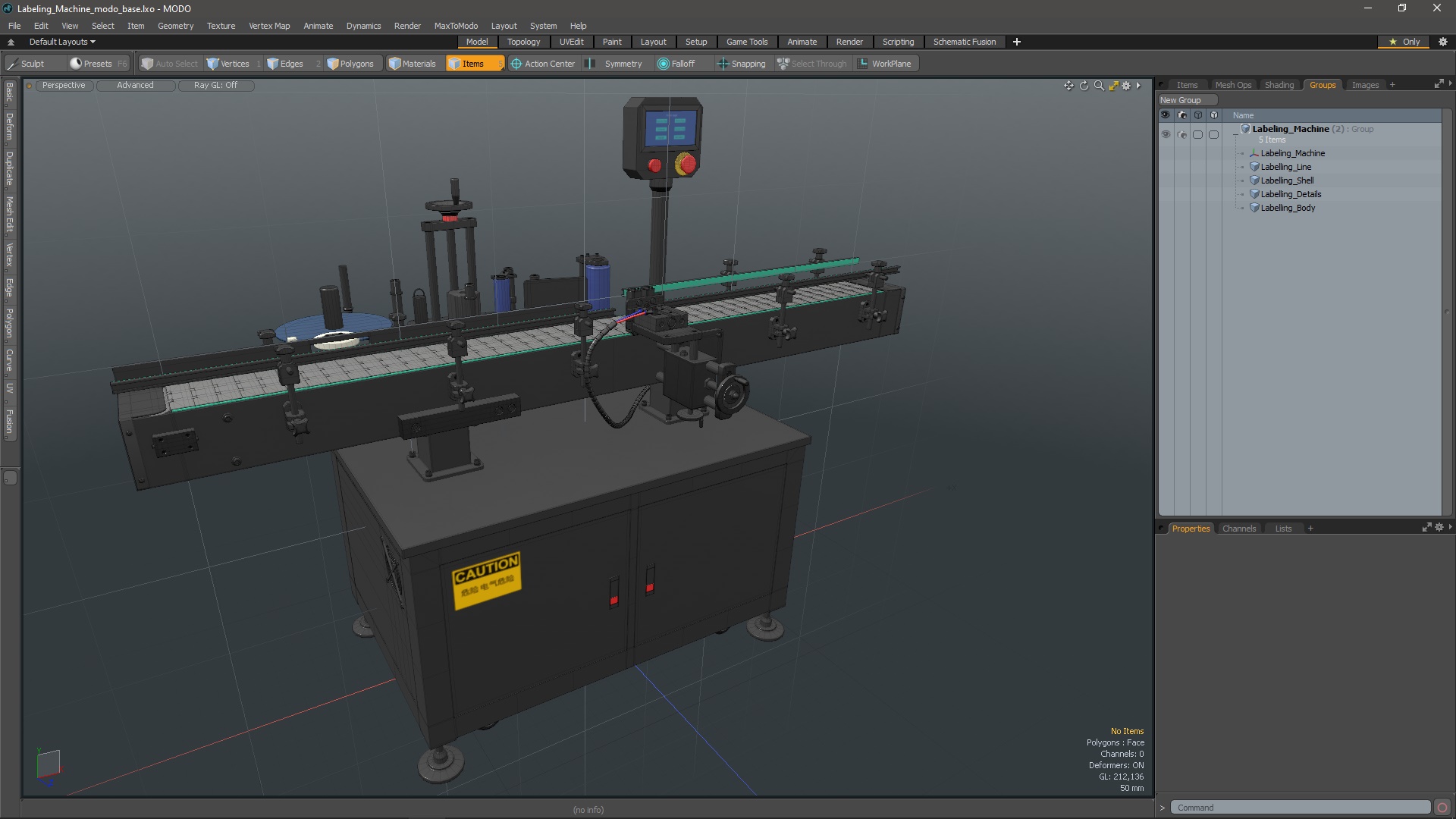Select the Sculpt tool
Image resolution: width=1456 pixels, height=819 pixels.
coord(32,64)
